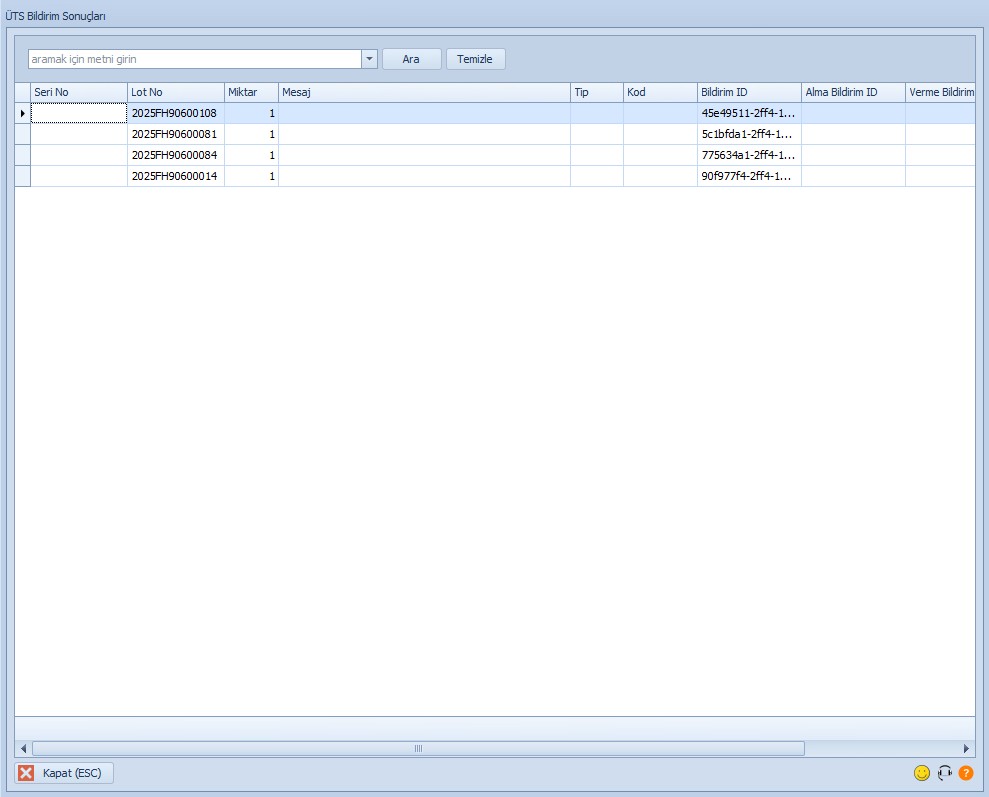This screenshot has width=989, height=797.
Task: Select the row with lot 2025FH90600081
Action: point(174,134)
